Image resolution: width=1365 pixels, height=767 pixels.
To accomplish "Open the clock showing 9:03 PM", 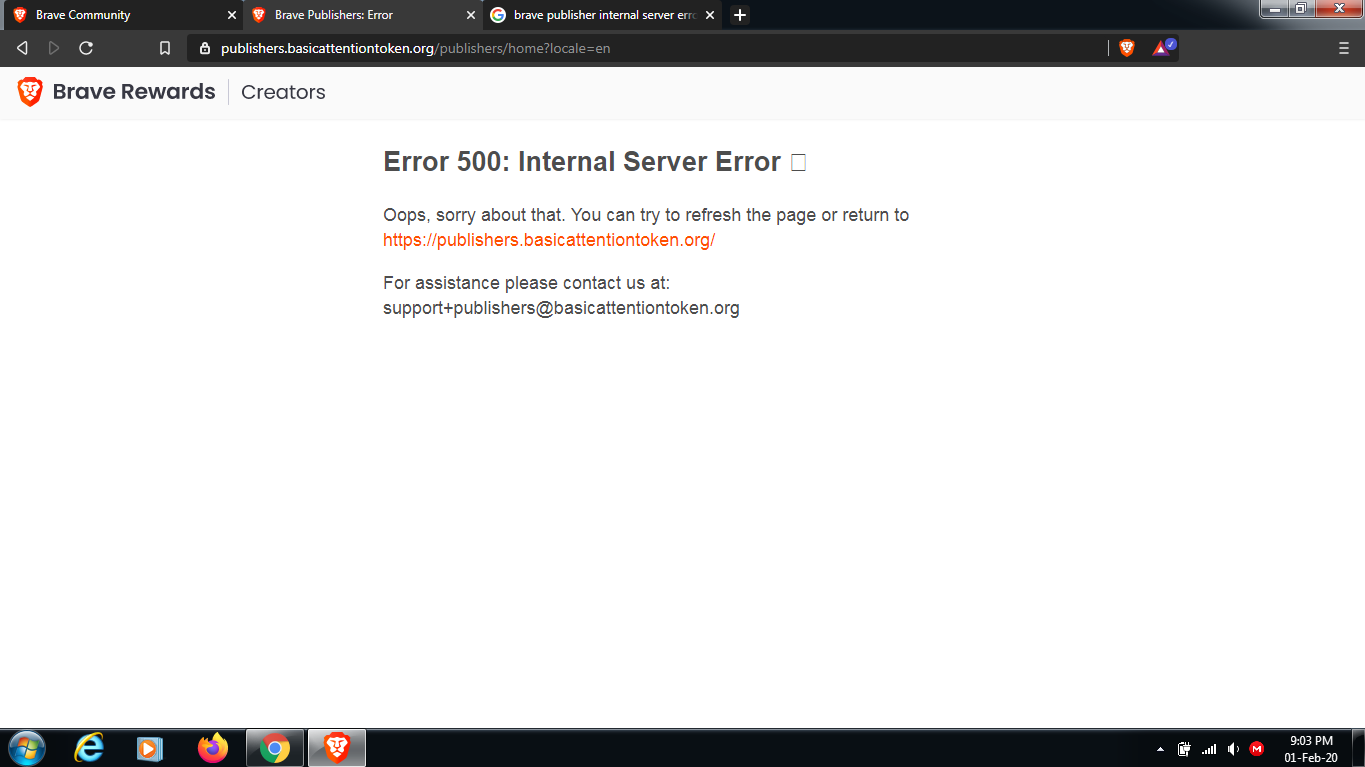I will pos(1311,749).
